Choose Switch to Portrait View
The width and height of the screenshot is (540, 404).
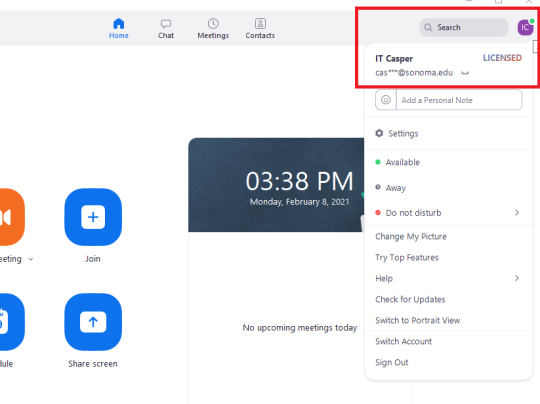click(x=417, y=320)
